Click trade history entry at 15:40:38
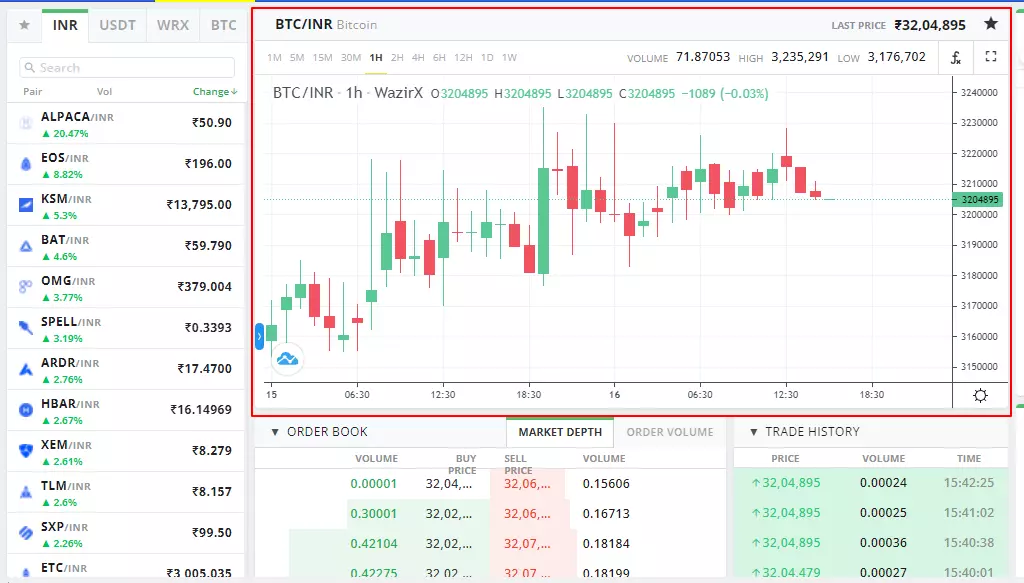Image resolution: width=1024 pixels, height=583 pixels. (x=872, y=543)
